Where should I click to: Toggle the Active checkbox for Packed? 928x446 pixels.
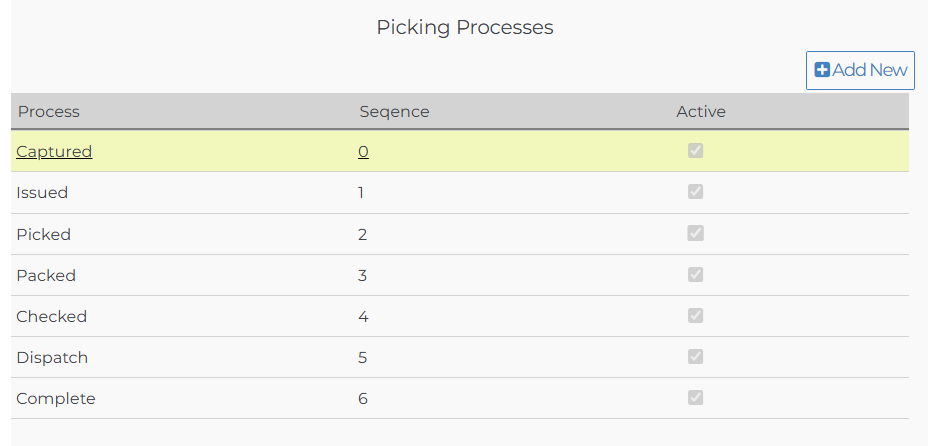[695, 274]
